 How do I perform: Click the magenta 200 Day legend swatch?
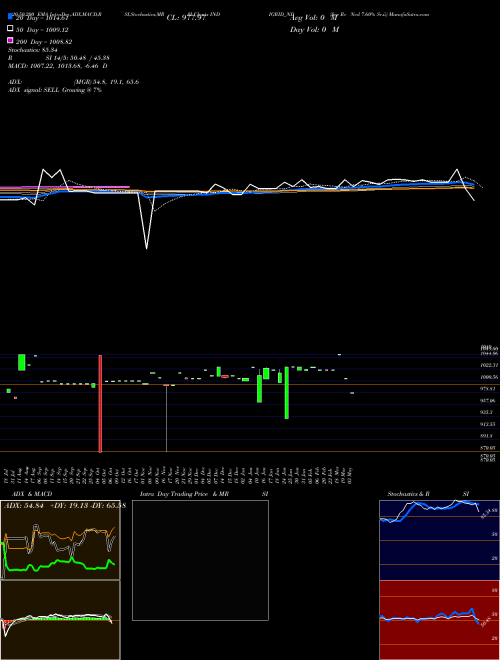tap(10, 40)
